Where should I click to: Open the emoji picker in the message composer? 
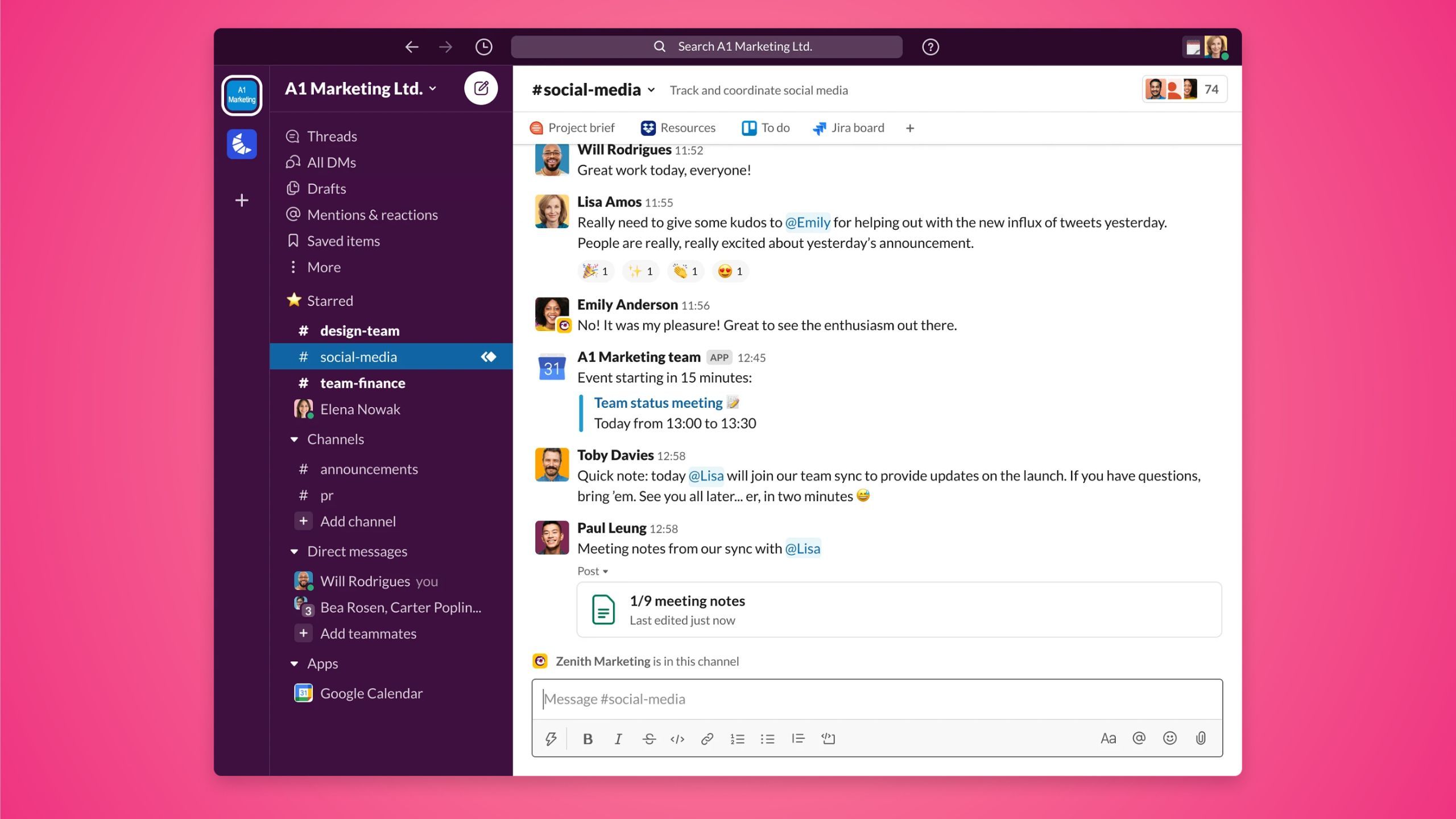point(1170,738)
